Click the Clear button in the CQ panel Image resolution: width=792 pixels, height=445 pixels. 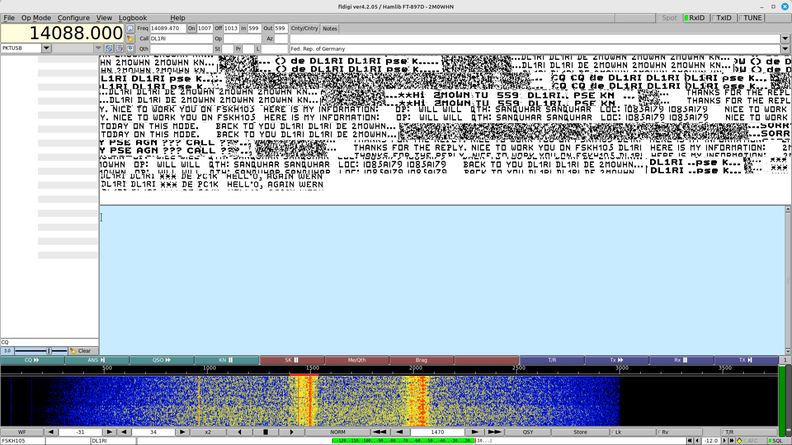82,351
